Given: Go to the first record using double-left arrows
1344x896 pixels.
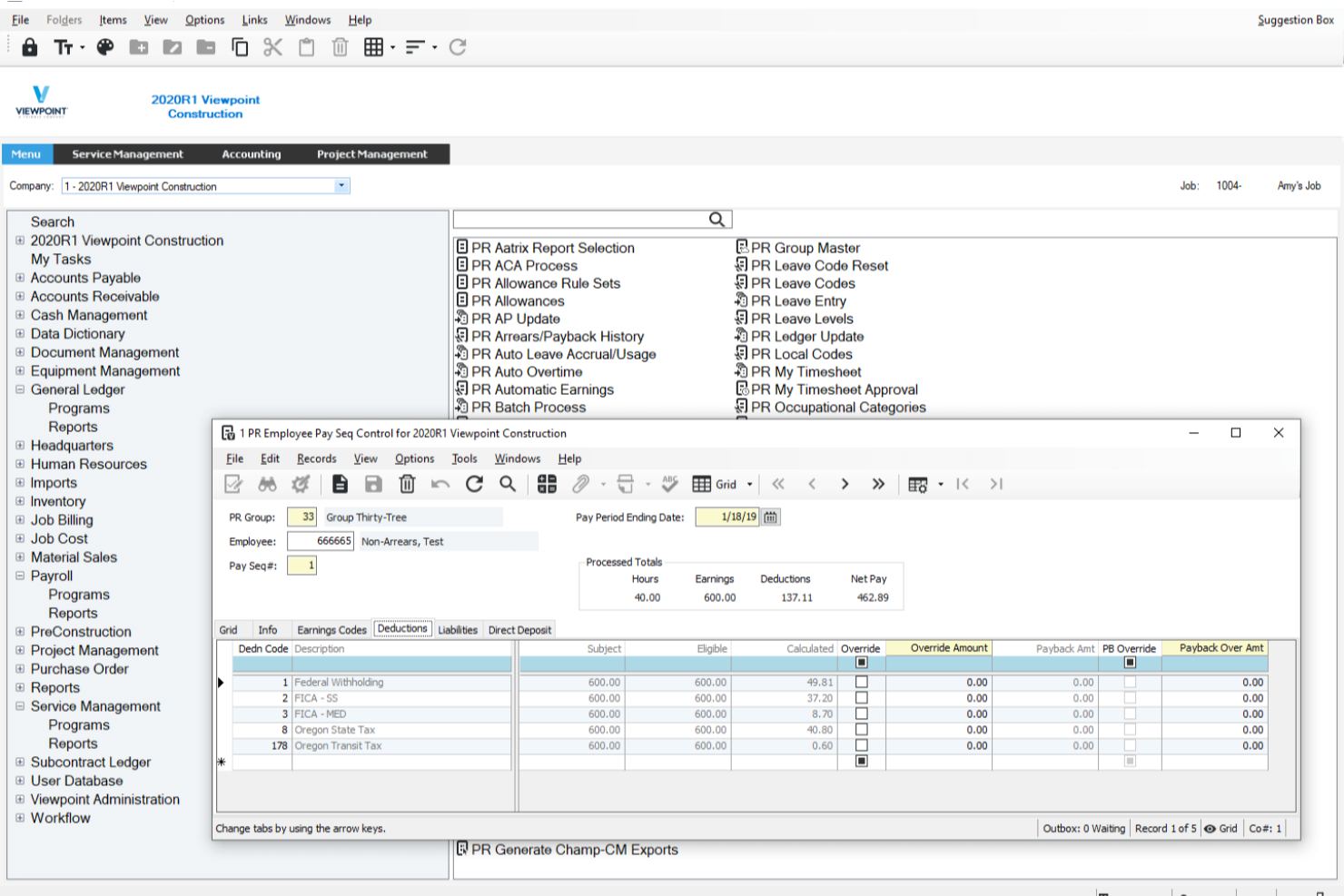Looking at the screenshot, I should tap(778, 484).
